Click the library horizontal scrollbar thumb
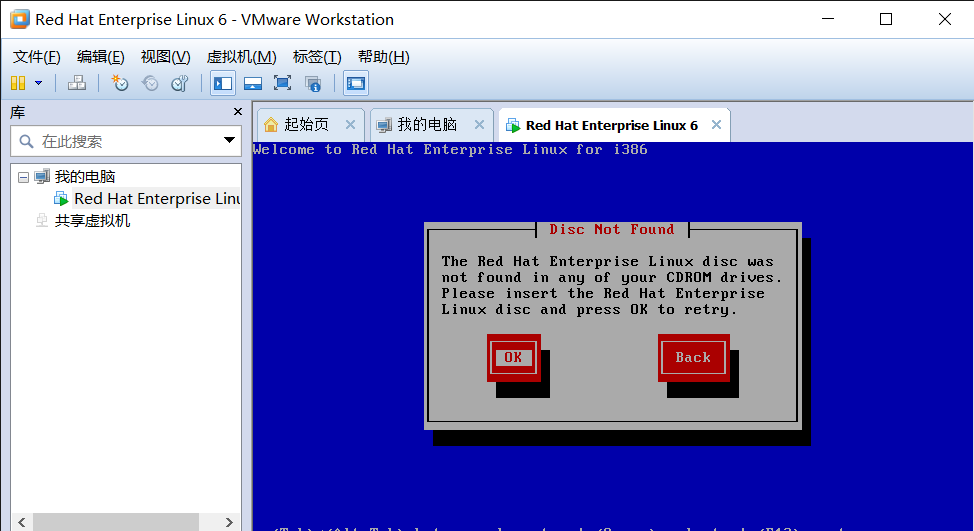 (x=116, y=522)
